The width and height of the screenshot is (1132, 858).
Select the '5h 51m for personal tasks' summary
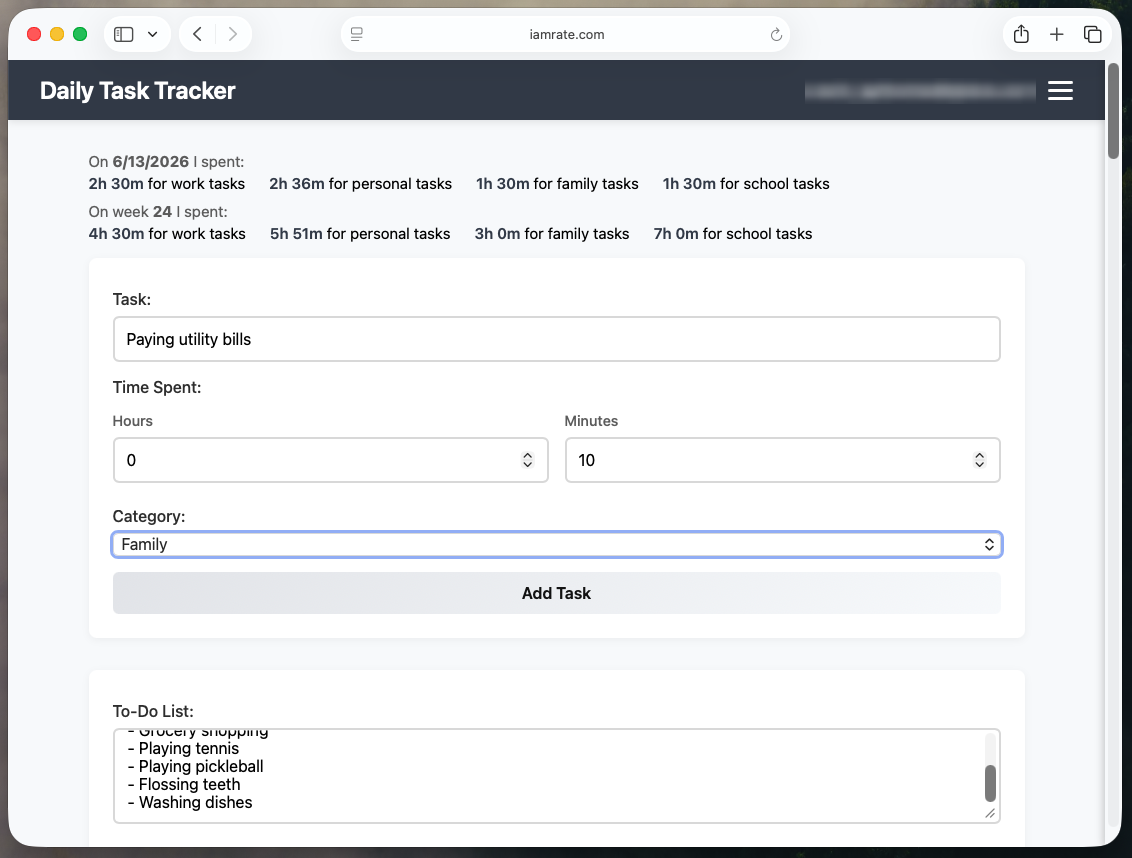(x=360, y=233)
